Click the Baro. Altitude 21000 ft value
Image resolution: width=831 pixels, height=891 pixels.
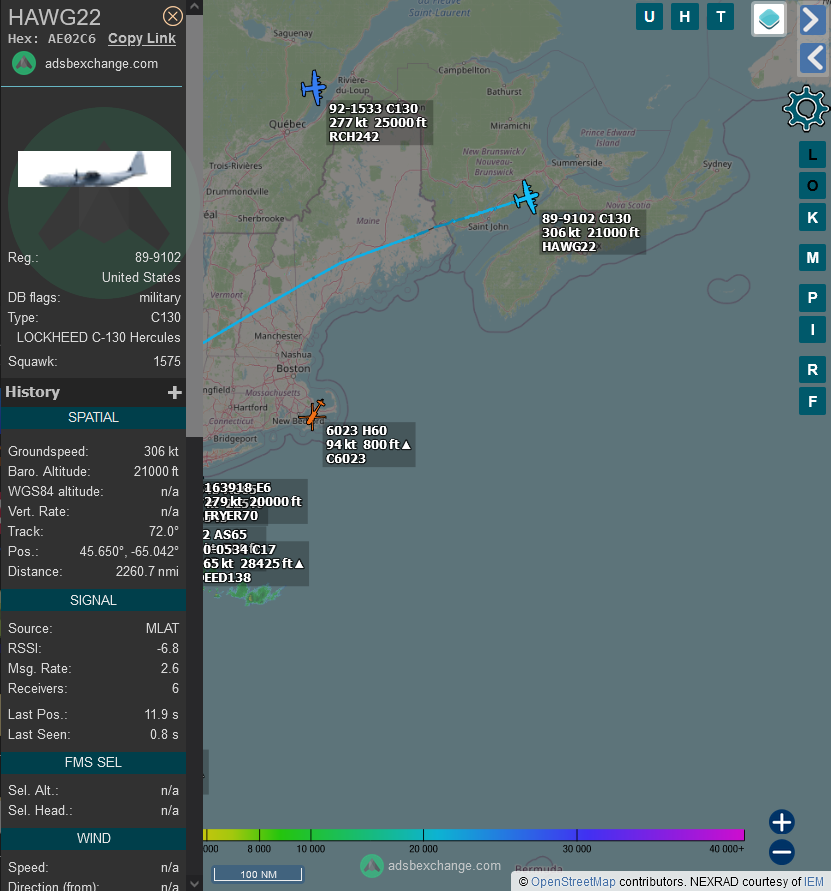tap(156, 472)
